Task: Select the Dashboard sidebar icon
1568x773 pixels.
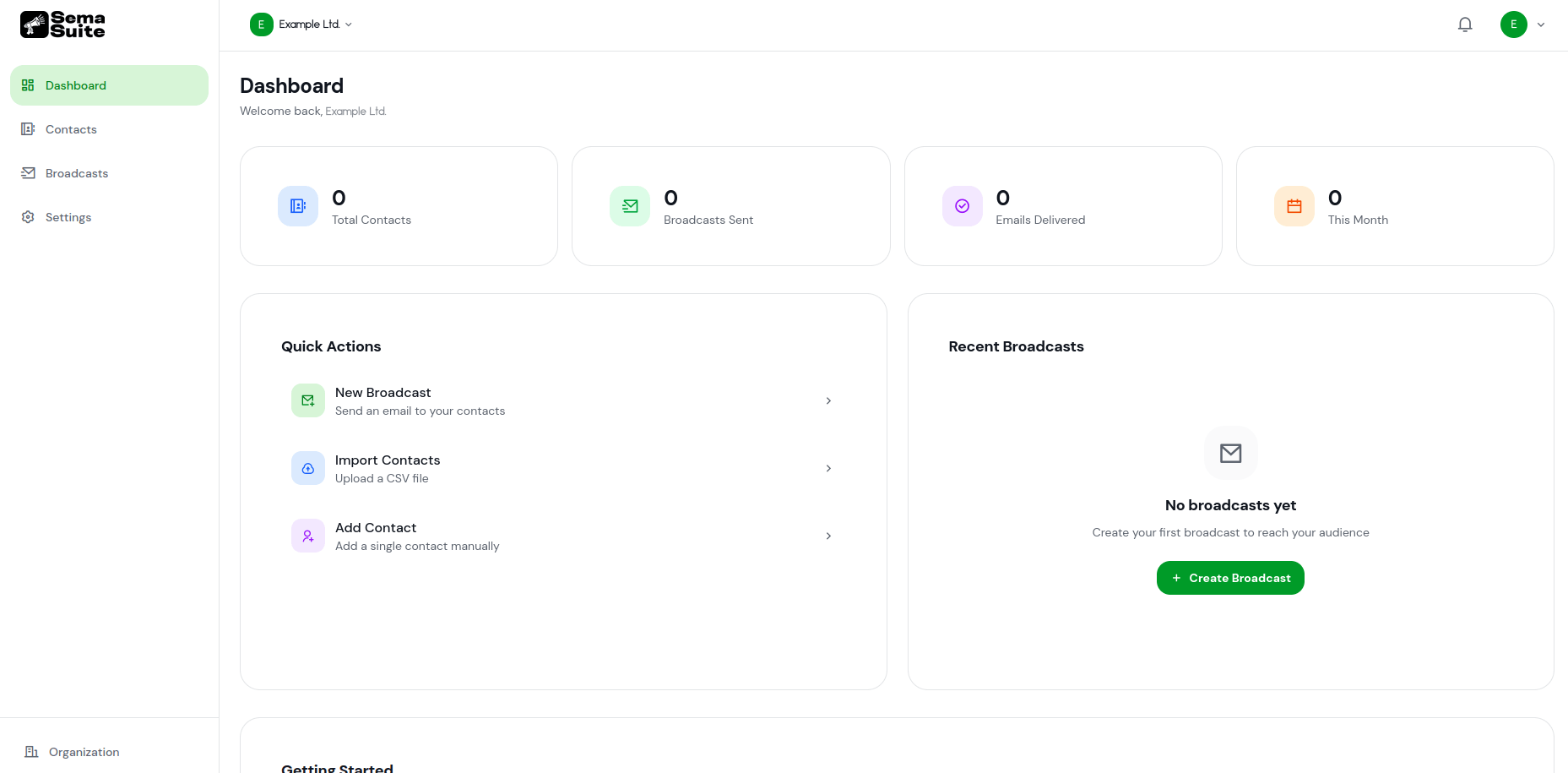Action: coord(28,84)
